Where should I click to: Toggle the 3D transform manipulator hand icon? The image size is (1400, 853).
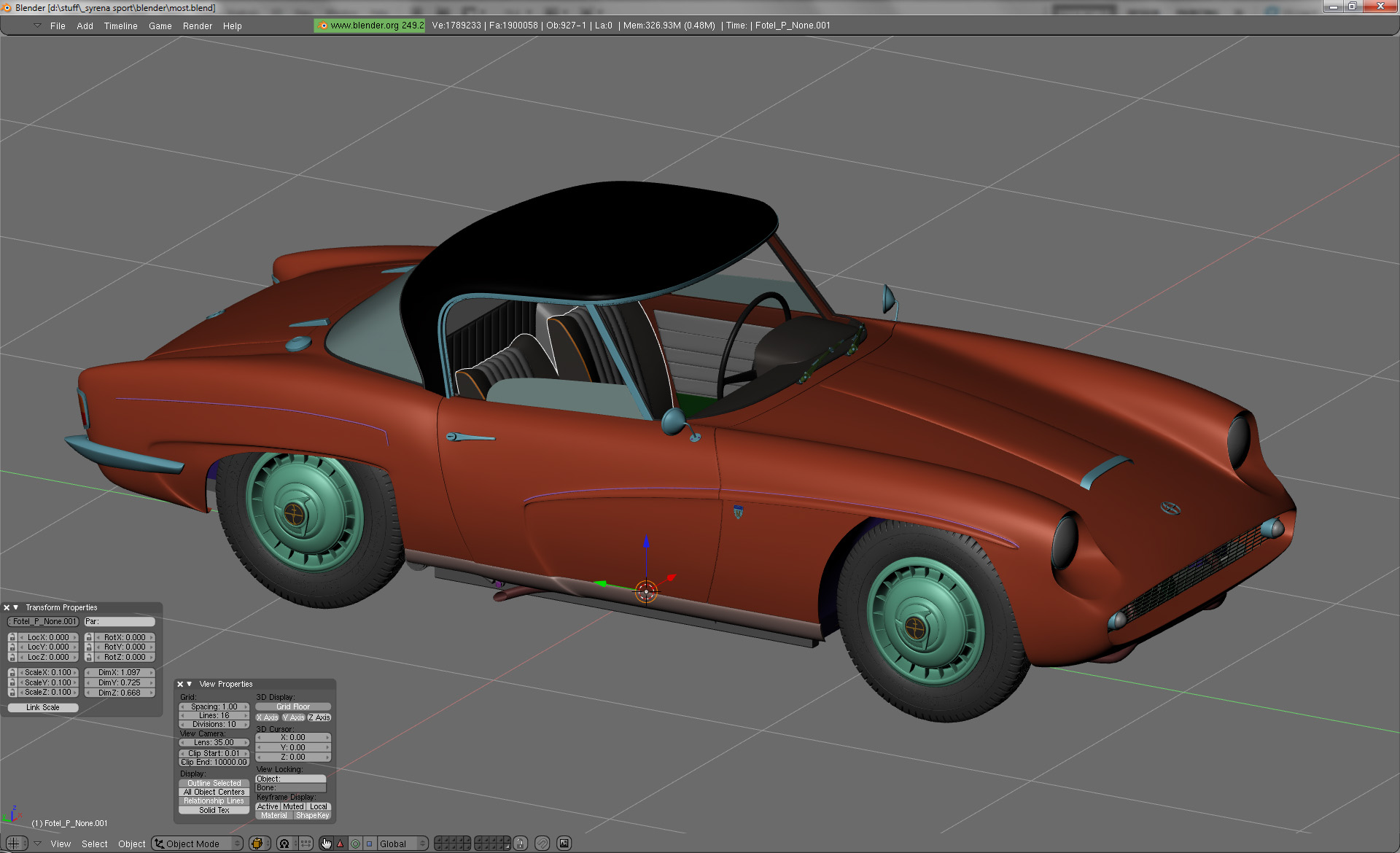point(326,844)
